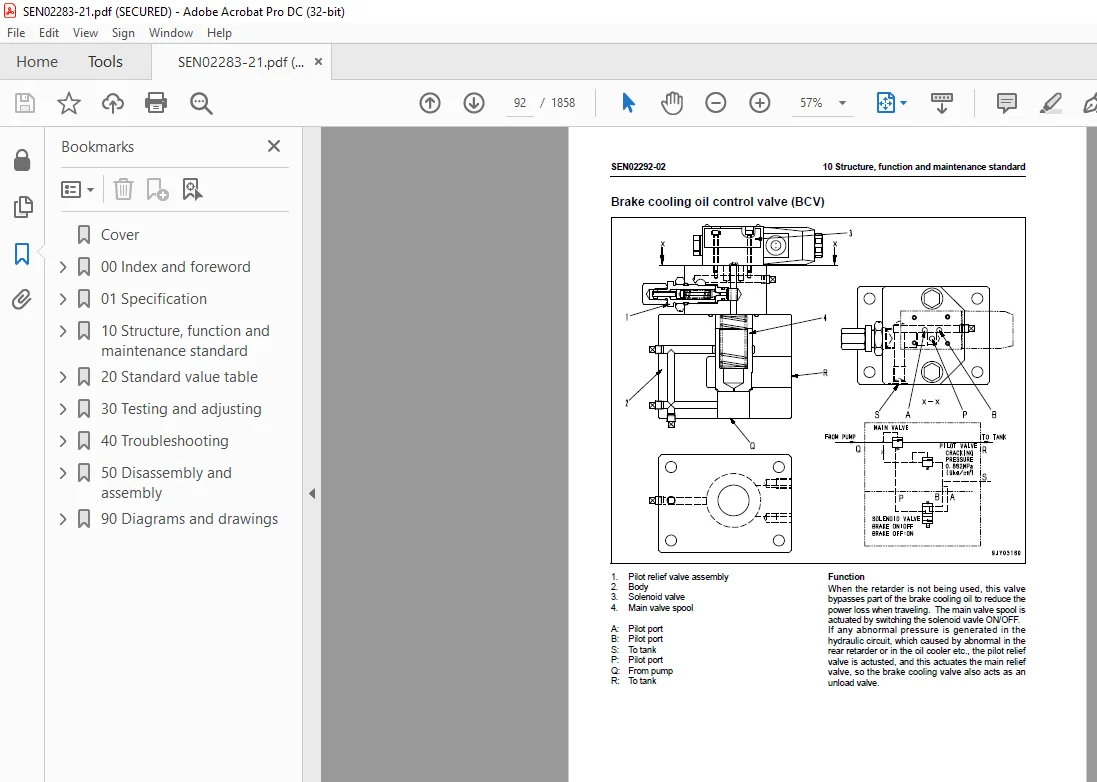
Task: Open the attachments paperclip panel
Action: tap(22, 299)
